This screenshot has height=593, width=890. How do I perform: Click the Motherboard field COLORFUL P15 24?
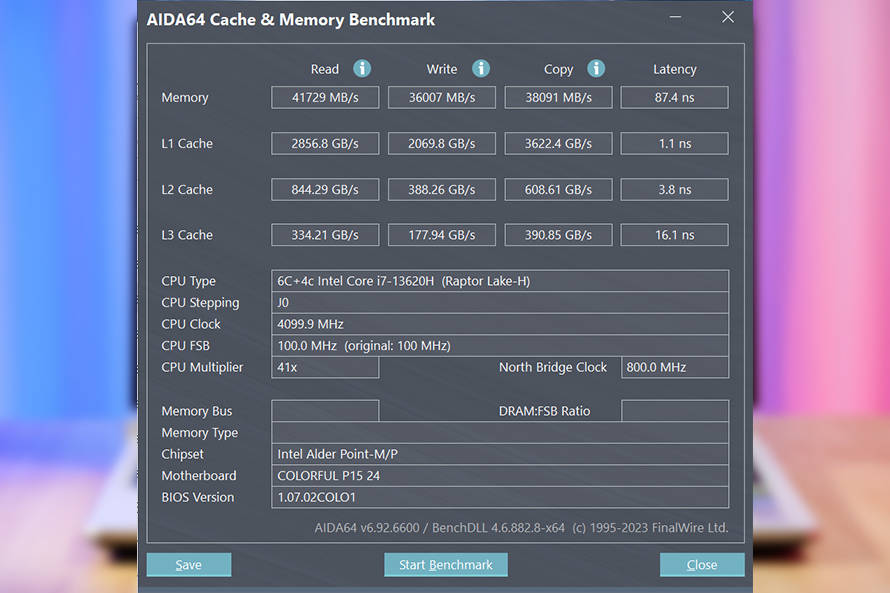(499, 476)
